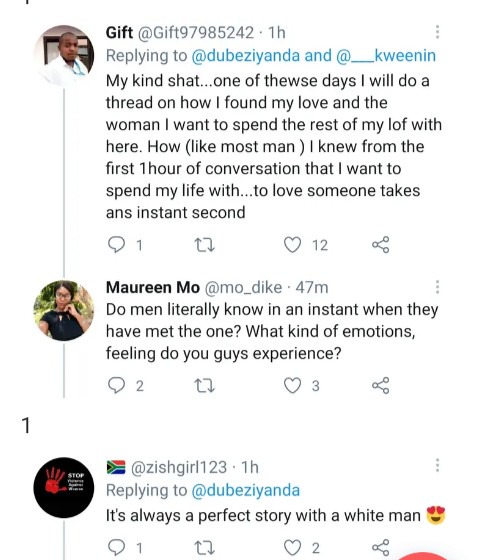Reply to zishgirl123's tweet
480x560 pixels.
click(116, 548)
